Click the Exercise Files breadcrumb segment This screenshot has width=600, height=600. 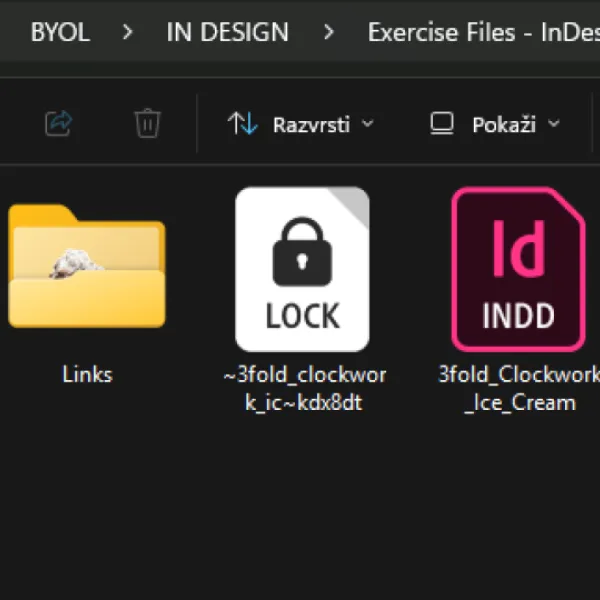[484, 32]
